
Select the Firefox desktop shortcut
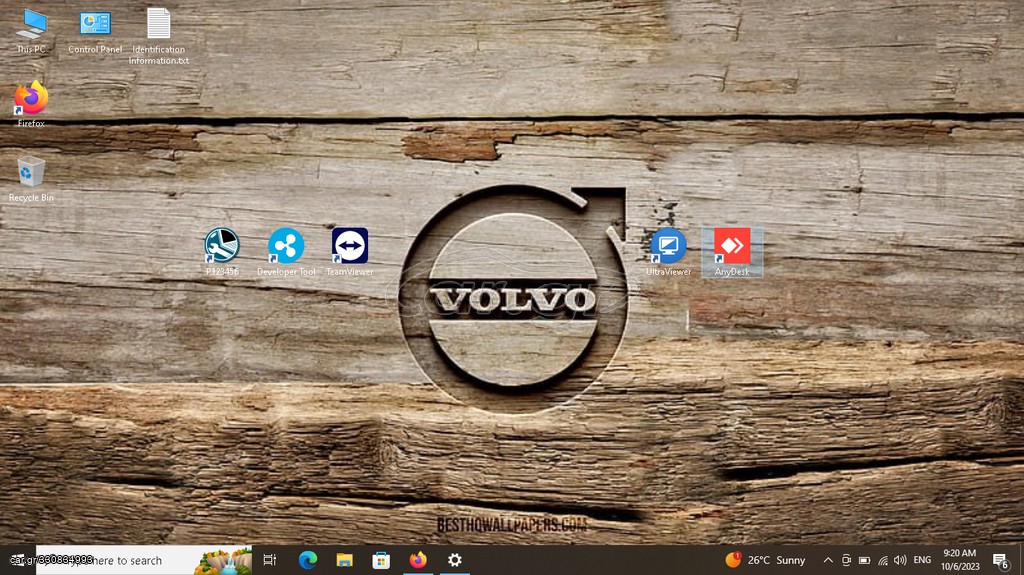coord(31,104)
